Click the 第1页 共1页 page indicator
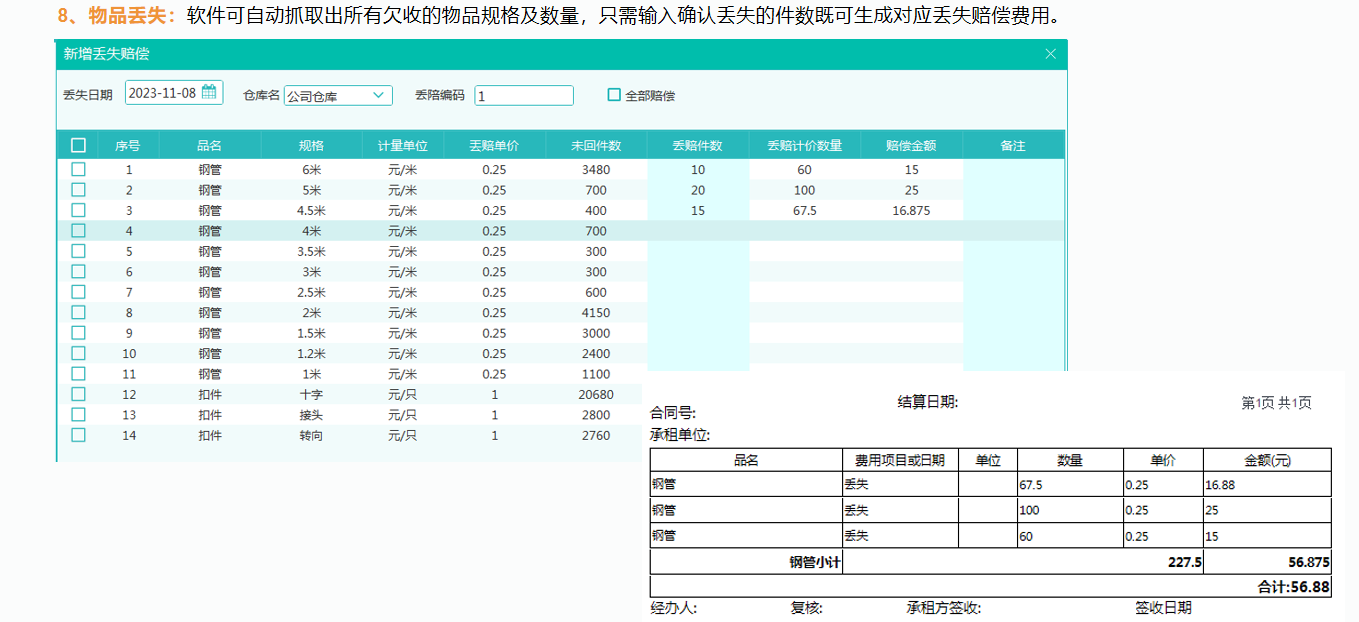1359x622 pixels. click(x=1276, y=403)
